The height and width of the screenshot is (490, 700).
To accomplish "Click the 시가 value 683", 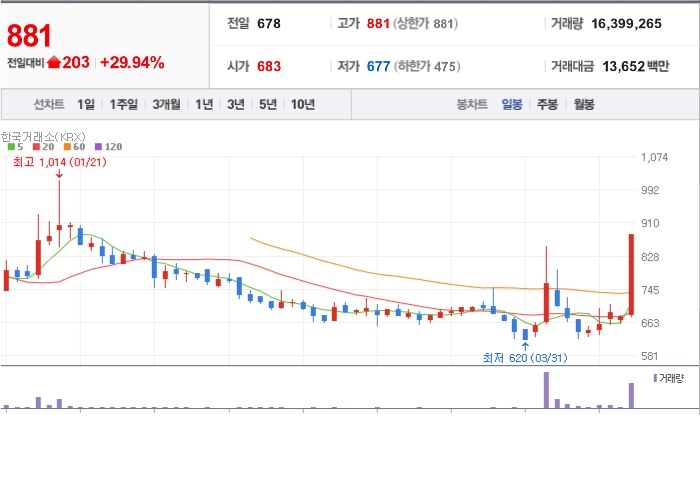I will click(x=269, y=66).
